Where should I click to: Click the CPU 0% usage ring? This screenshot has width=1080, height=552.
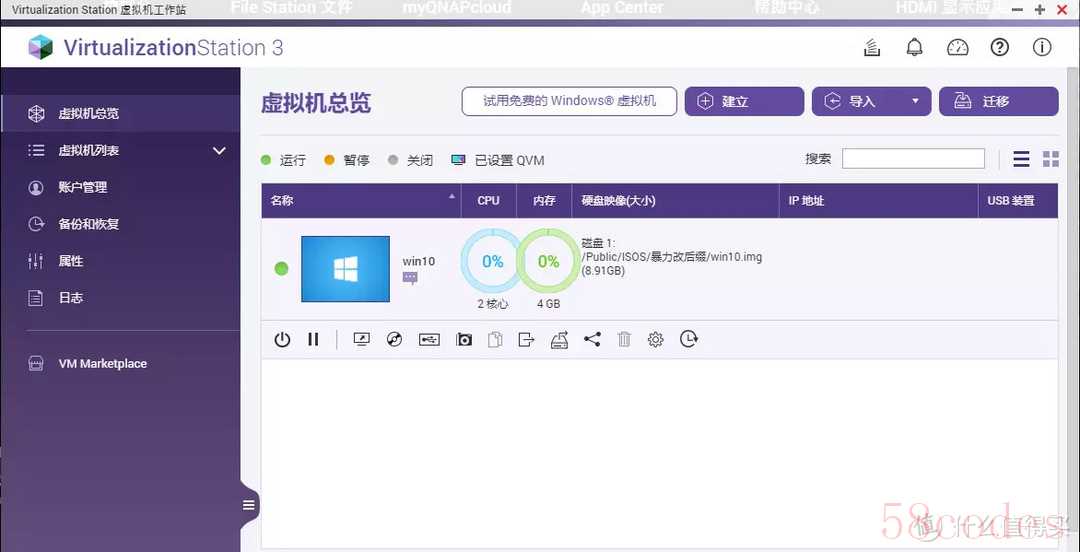click(492, 262)
